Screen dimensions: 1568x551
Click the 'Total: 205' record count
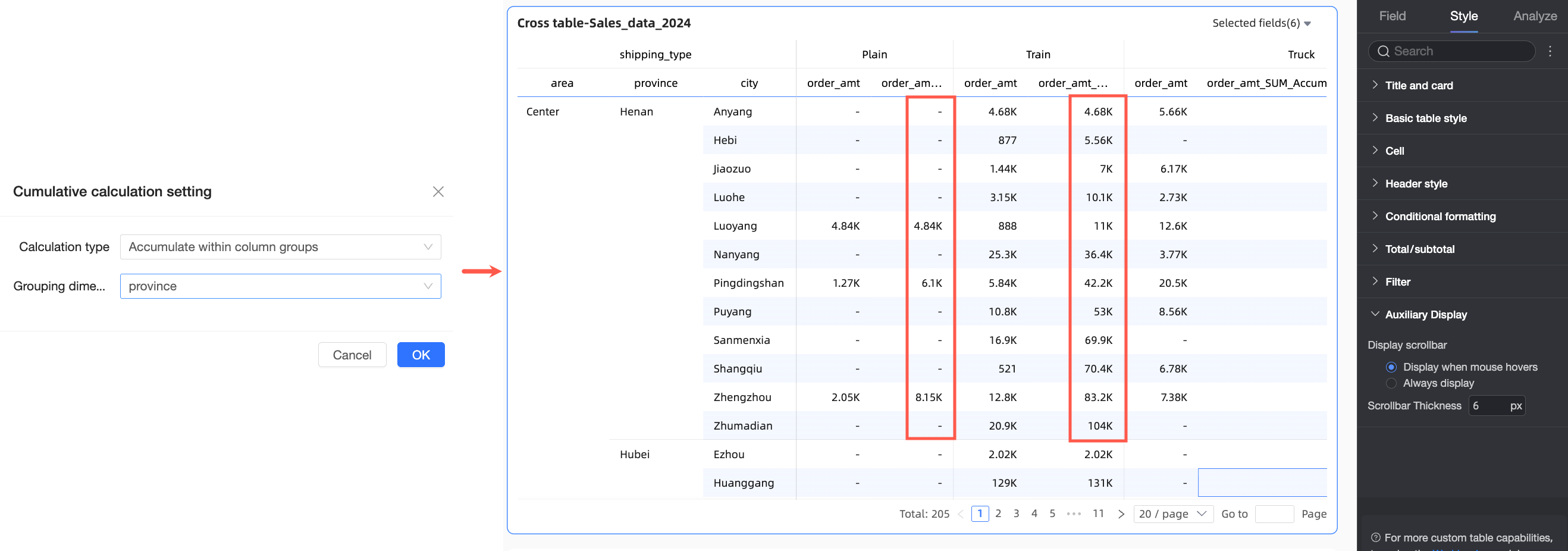(x=924, y=514)
